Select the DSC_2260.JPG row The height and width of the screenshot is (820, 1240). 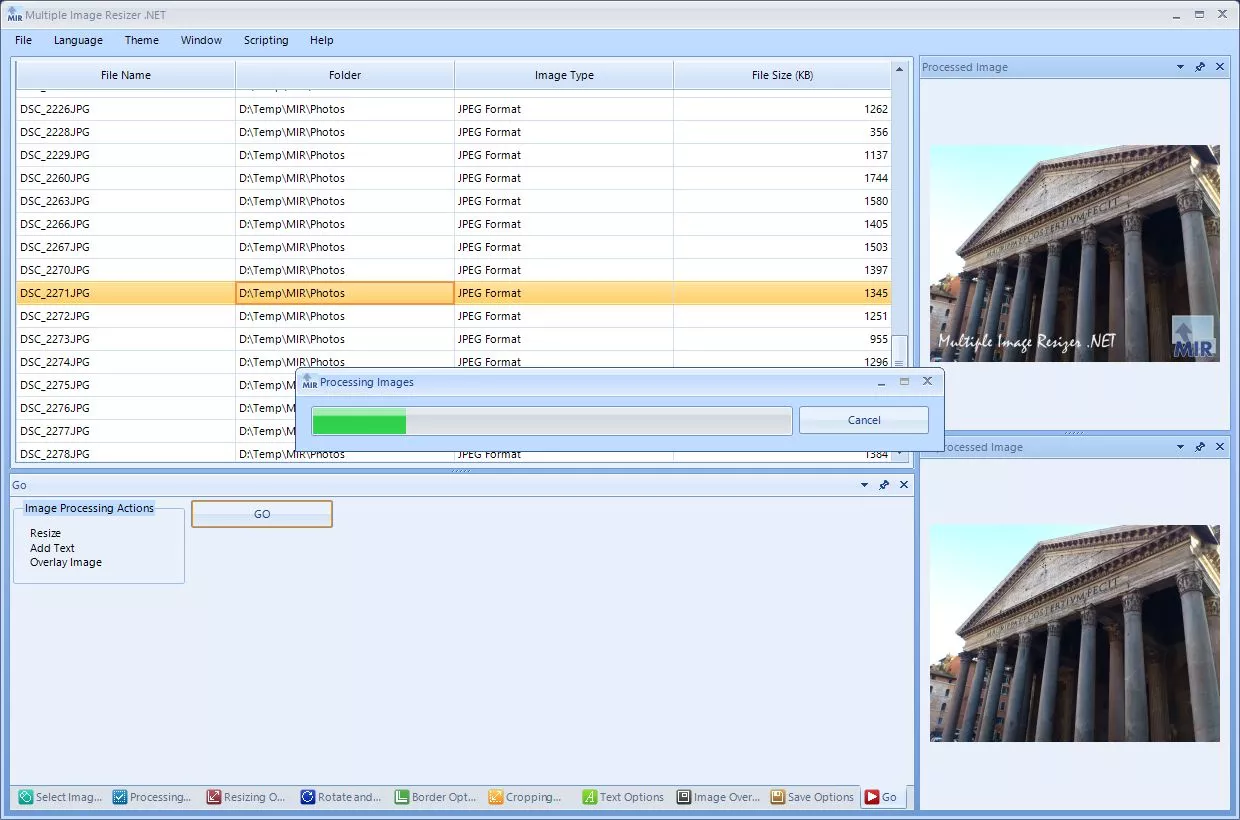(x=453, y=178)
